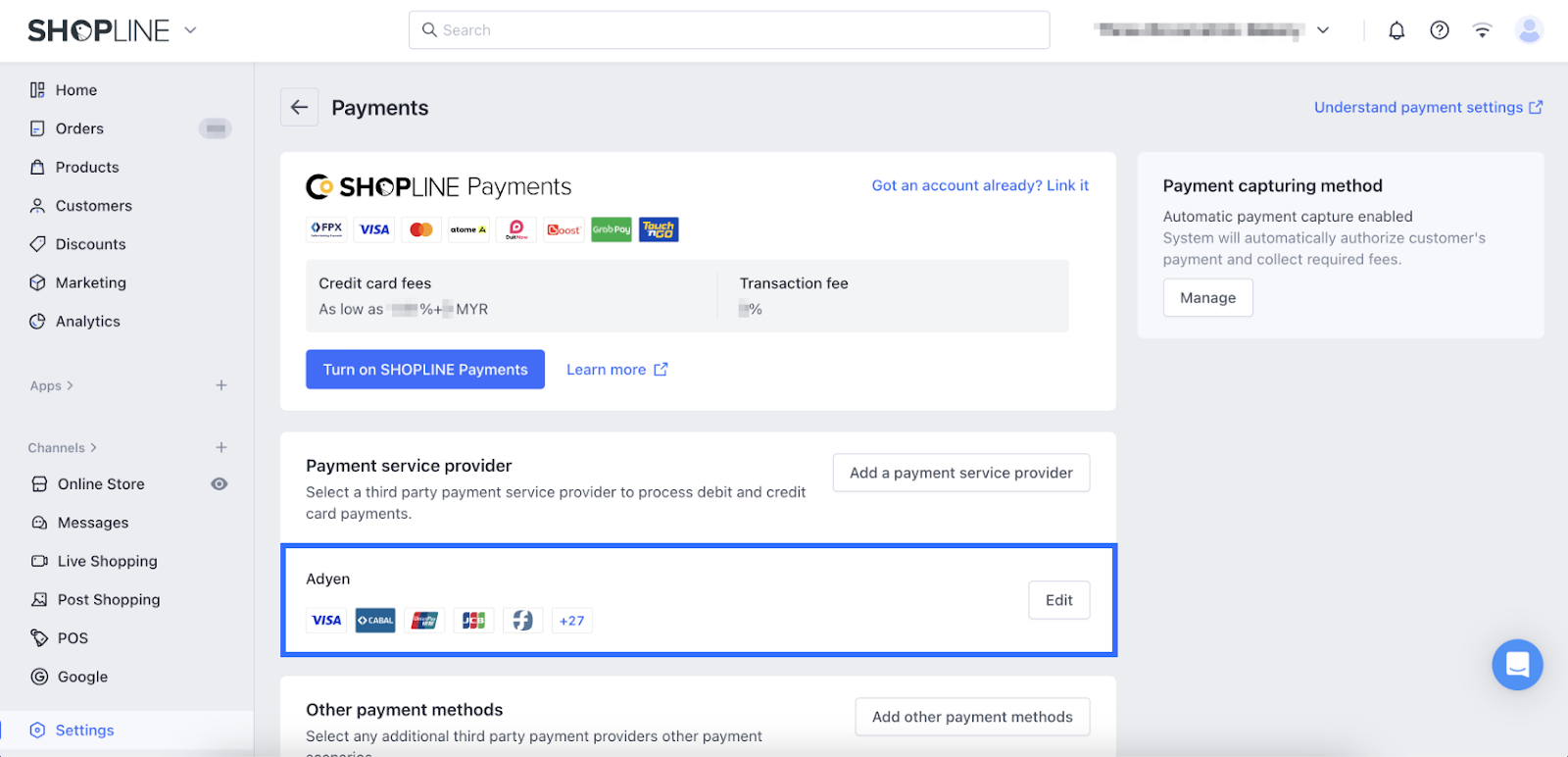Image resolution: width=1568 pixels, height=757 pixels.
Task: Click the UnionPay card logo
Action: point(424,620)
